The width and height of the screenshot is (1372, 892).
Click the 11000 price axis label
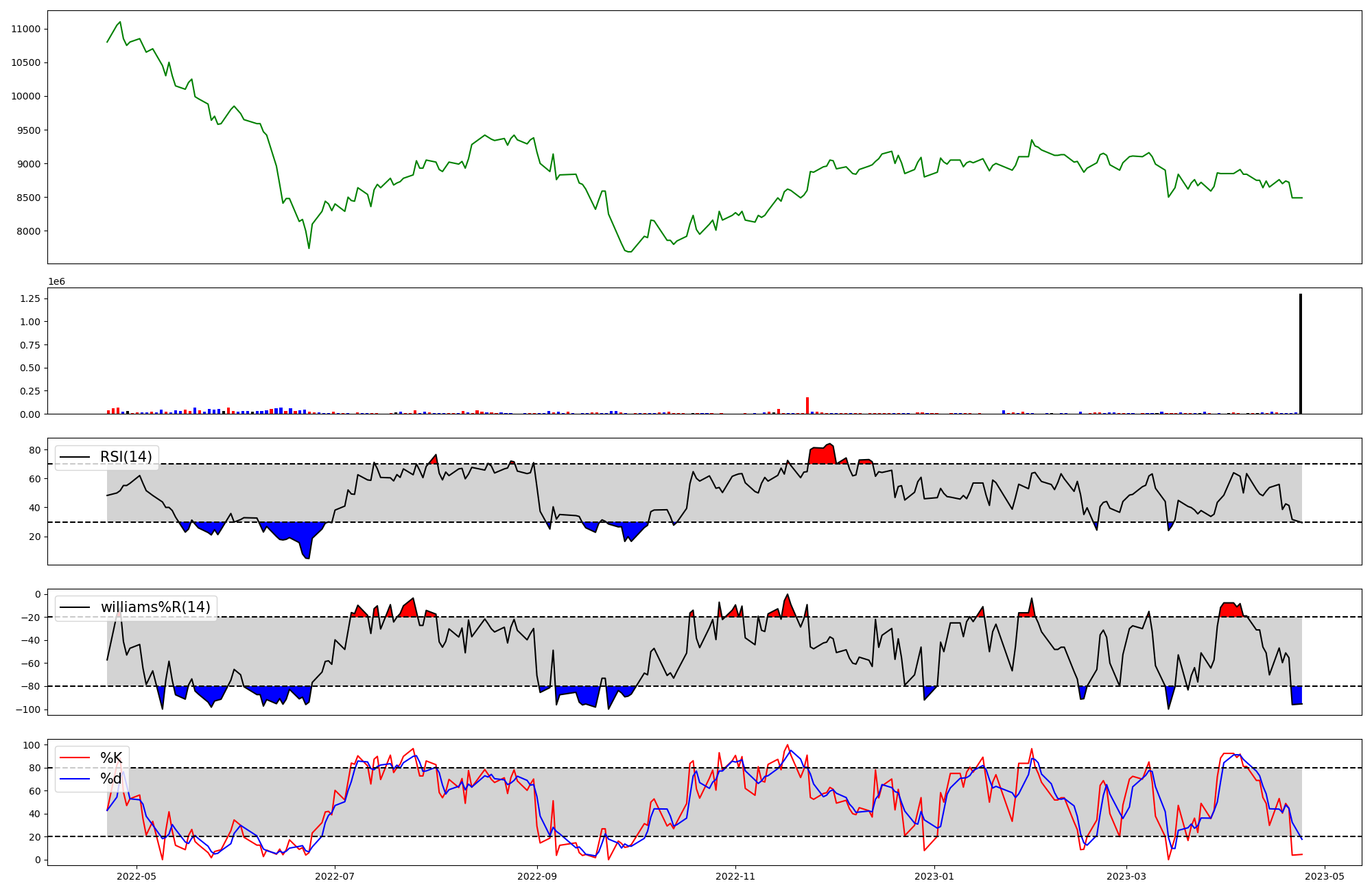[x=26, y=29]
